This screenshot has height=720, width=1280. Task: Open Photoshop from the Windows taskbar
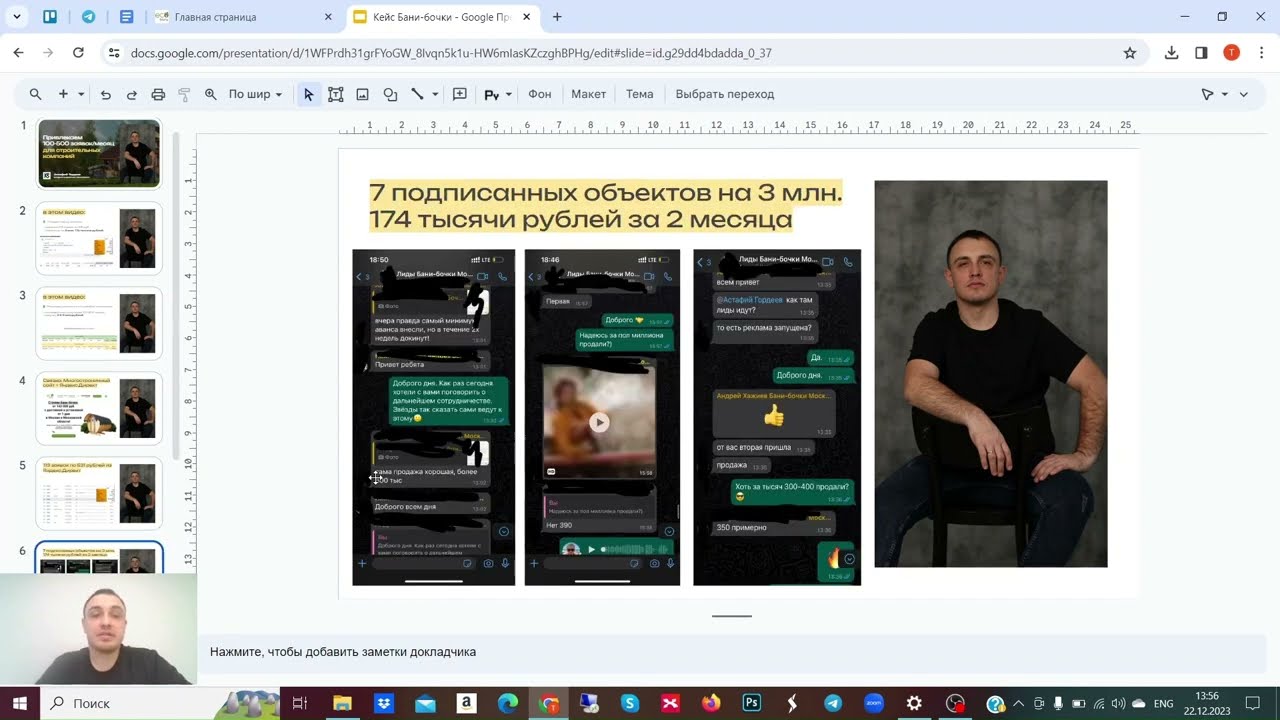[752, 703]
